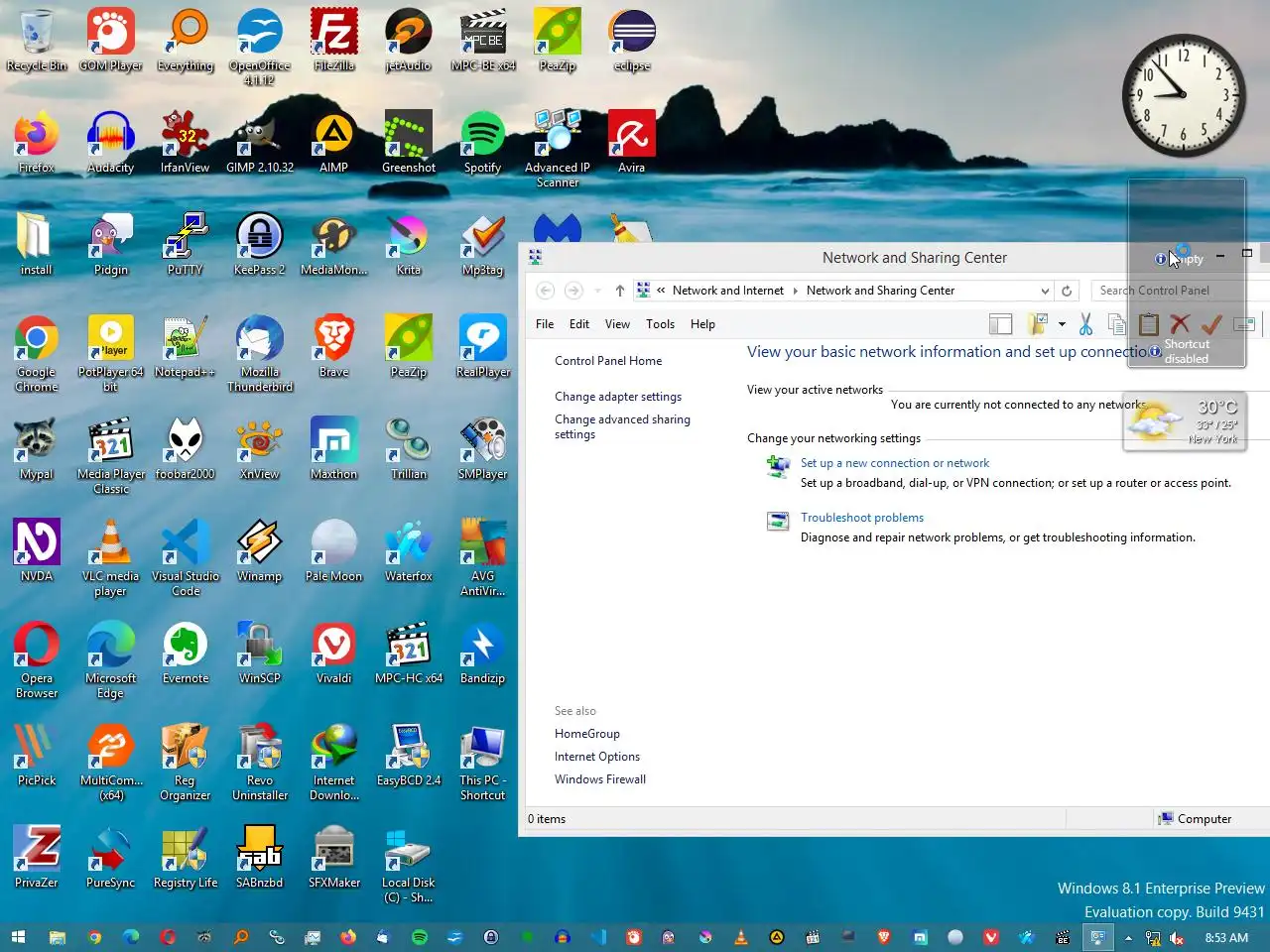The image size is (1270, 952).
Task: Select the IrfanView desktop icon
Action: (186, 142)
